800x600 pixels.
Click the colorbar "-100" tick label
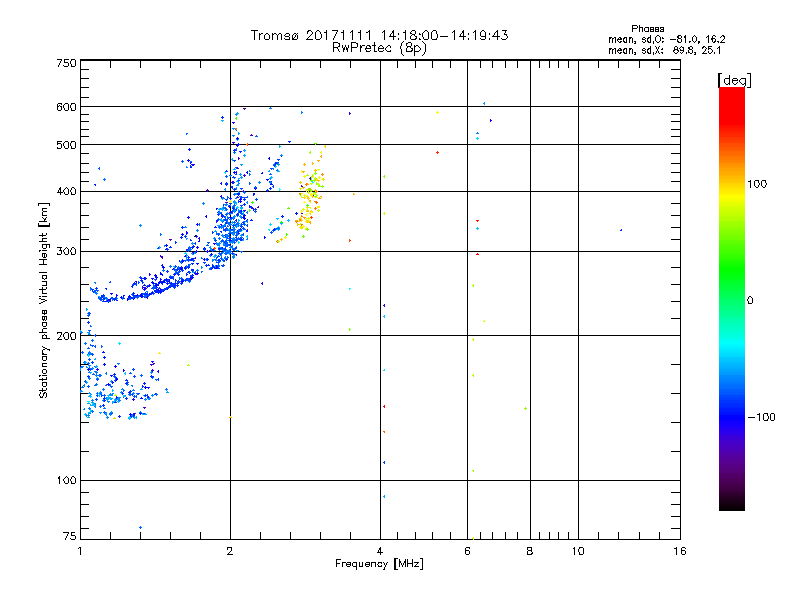click(x=761, y=417)
